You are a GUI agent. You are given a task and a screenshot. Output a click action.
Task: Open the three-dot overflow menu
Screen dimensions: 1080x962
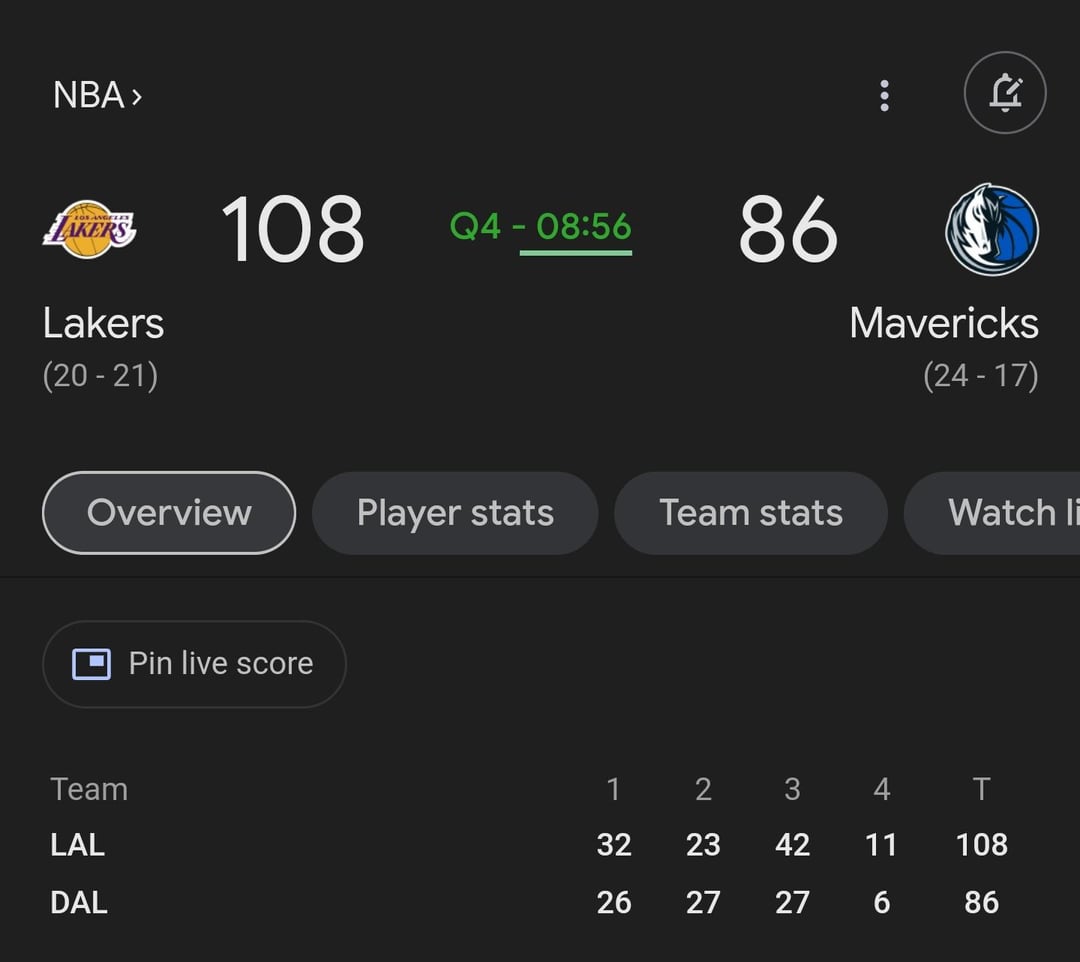click(884, 93)
